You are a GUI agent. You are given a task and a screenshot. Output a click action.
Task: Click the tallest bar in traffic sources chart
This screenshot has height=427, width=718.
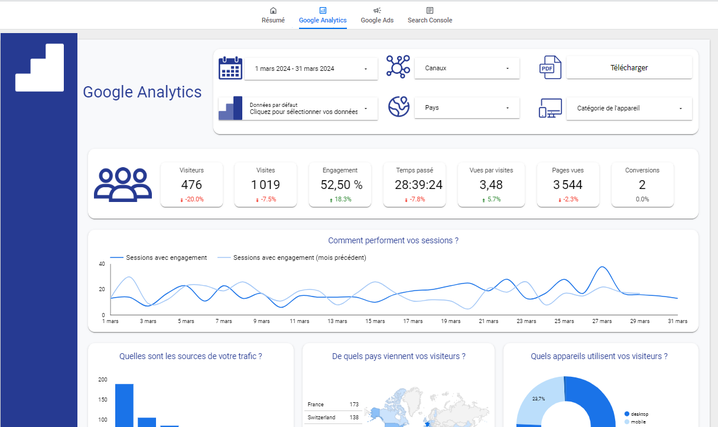(x=124, y=405)
